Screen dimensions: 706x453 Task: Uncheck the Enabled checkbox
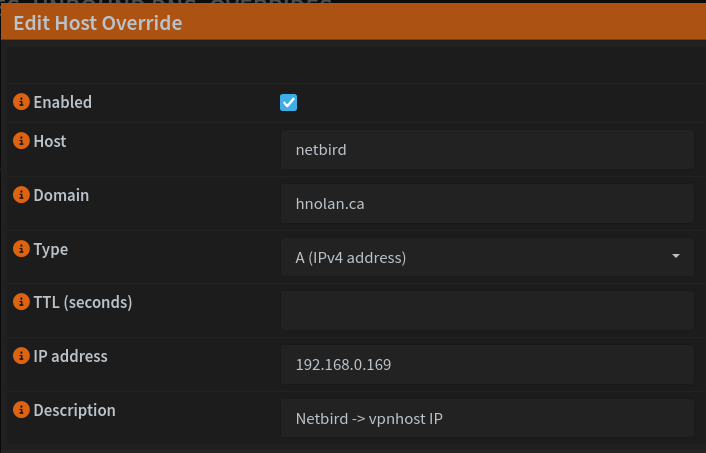pyautogui.click(x=289, y=102)
